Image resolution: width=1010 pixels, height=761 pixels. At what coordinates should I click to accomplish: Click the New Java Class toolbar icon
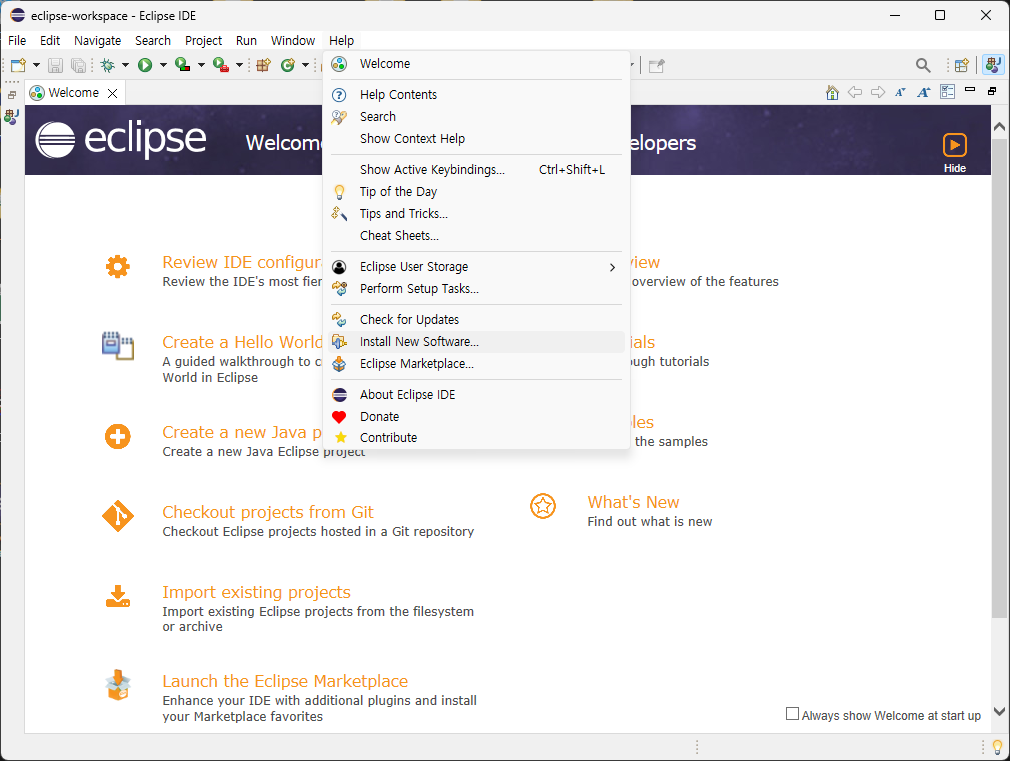(288, 65)
